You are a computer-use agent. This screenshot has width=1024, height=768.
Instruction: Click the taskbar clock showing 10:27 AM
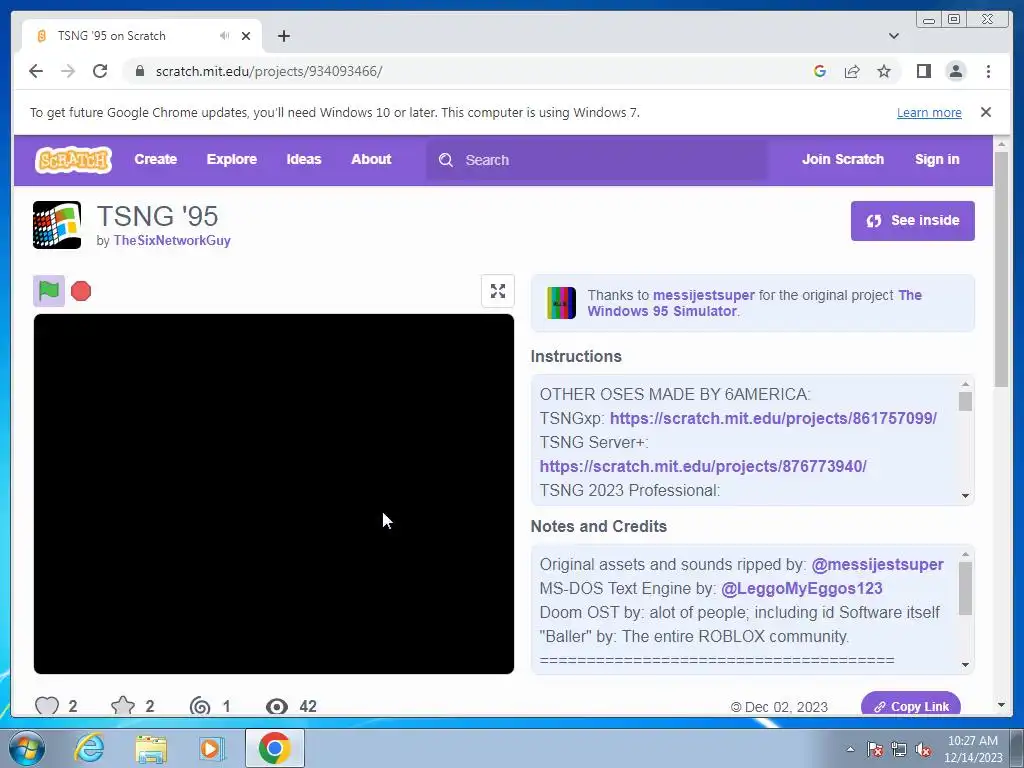click(x=972, y=749)
